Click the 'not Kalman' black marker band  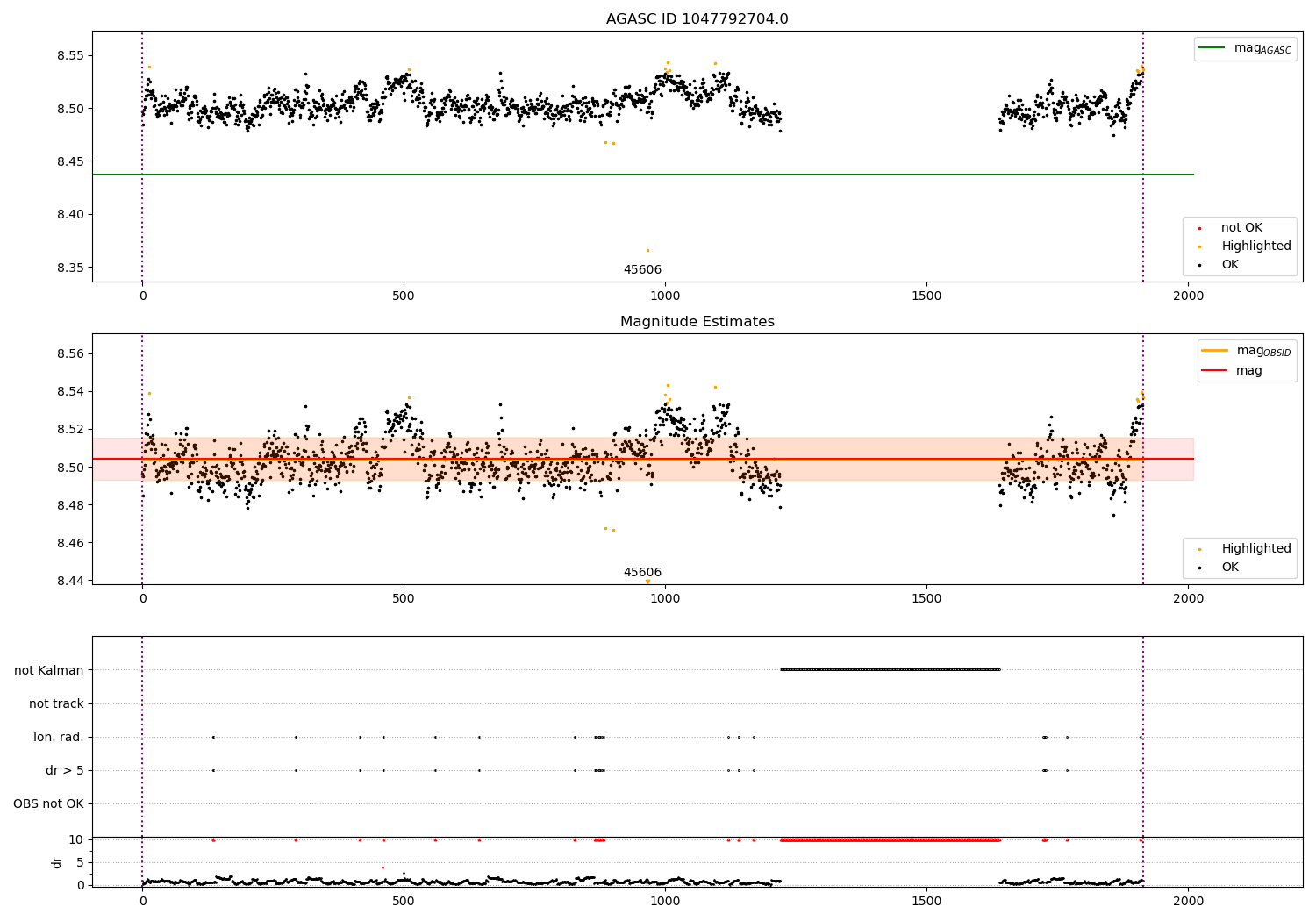pos(890,670)
